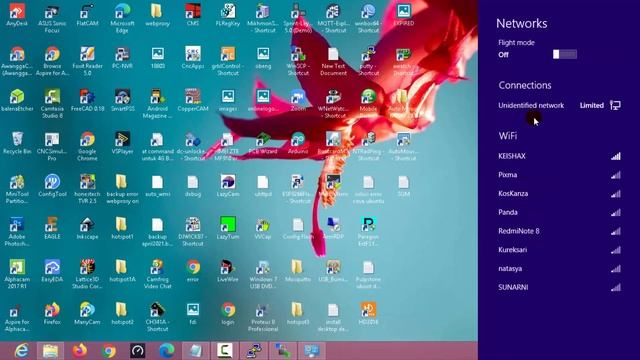This screenshot has width=640, height=360.
Task: Open the hotspot1 folder
Action: (122, 228)
